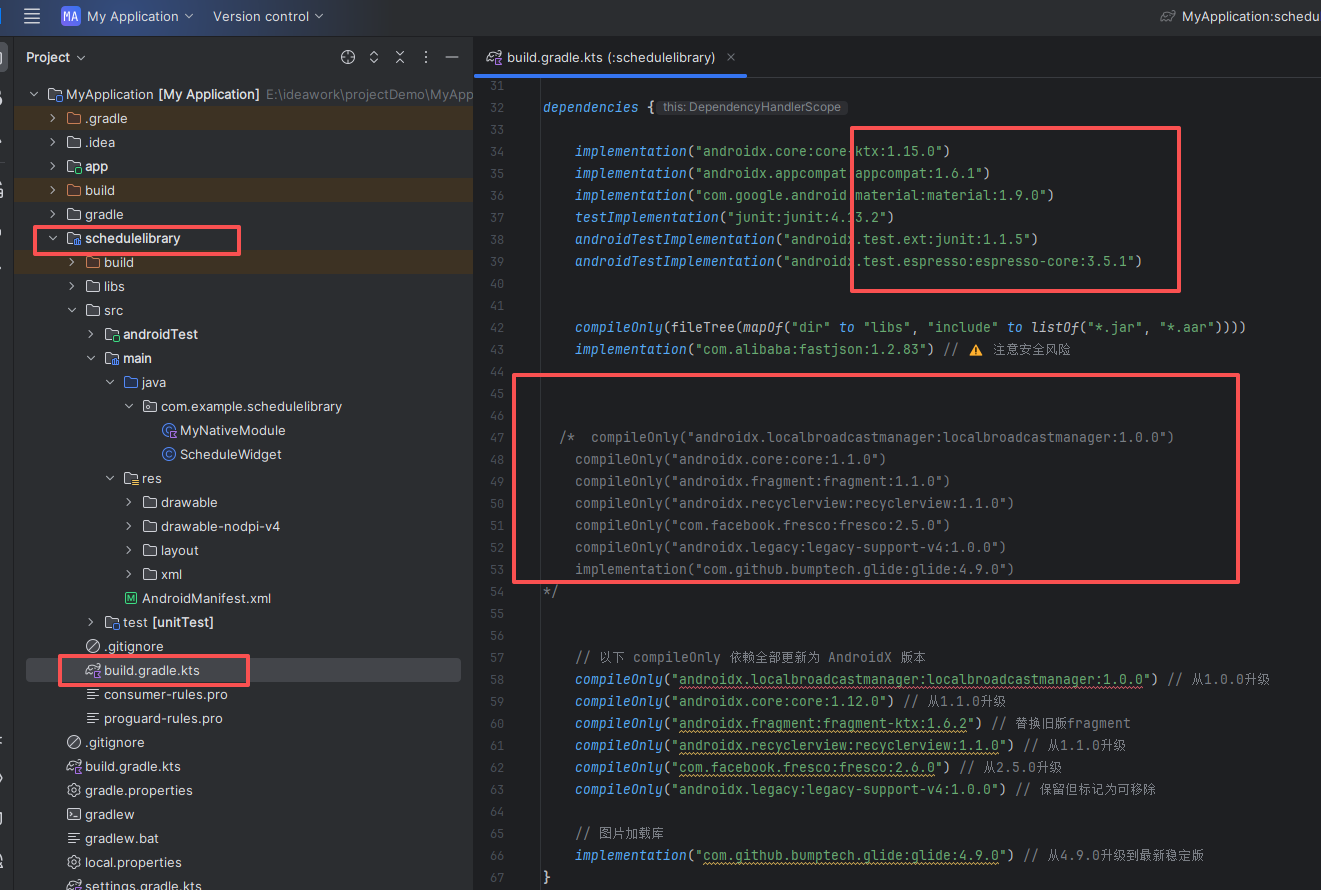
Task: Click the fresco:2.6.0 compileOnly line
Action: click(x=762, y=767)
